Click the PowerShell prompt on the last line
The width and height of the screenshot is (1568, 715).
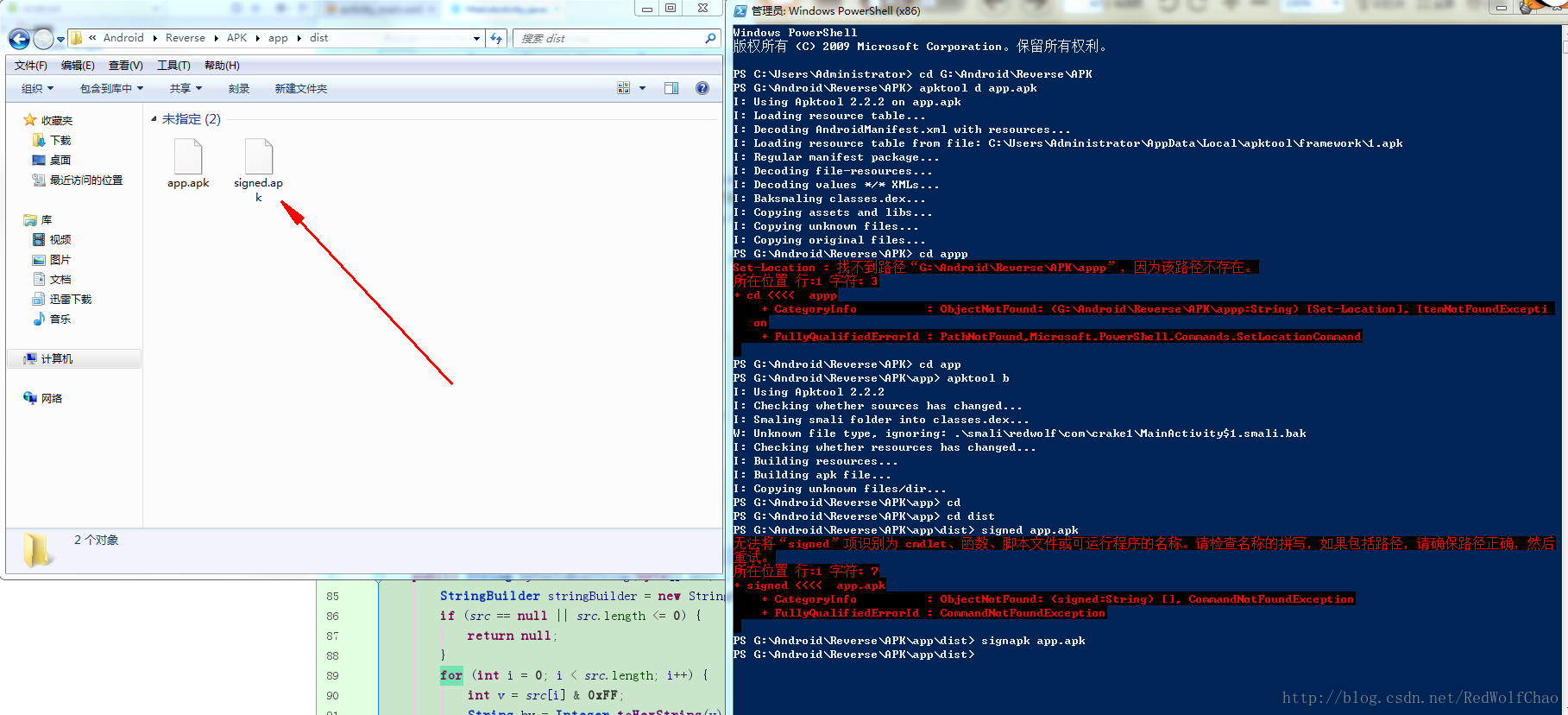pos(853,655)
